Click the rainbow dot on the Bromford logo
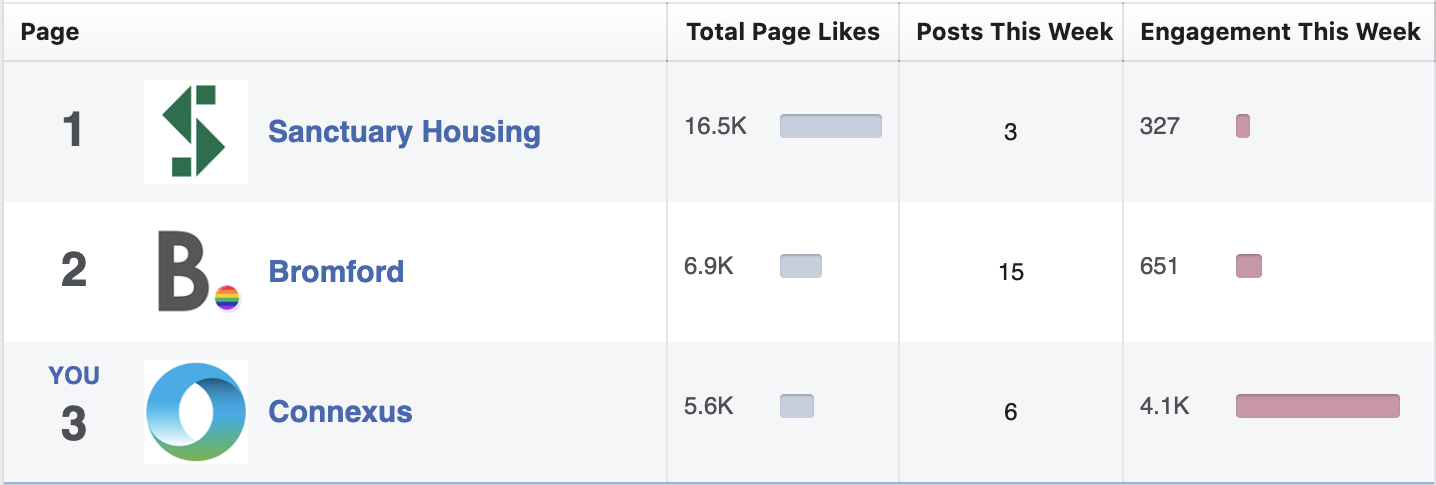The height and width of the screenshot is (485, 1436). click(x=228, y=298)
